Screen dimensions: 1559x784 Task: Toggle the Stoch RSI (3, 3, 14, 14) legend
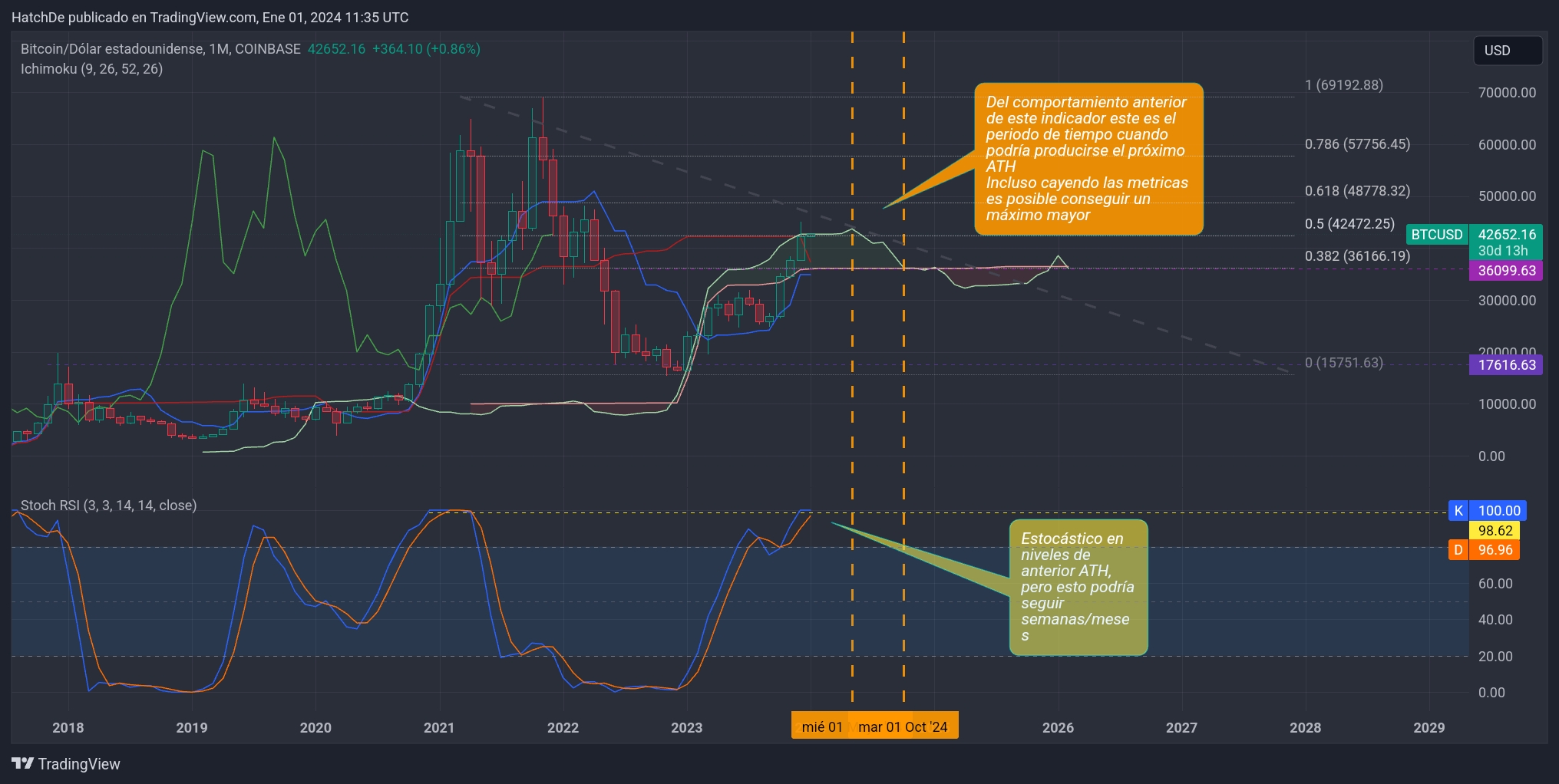109,506
